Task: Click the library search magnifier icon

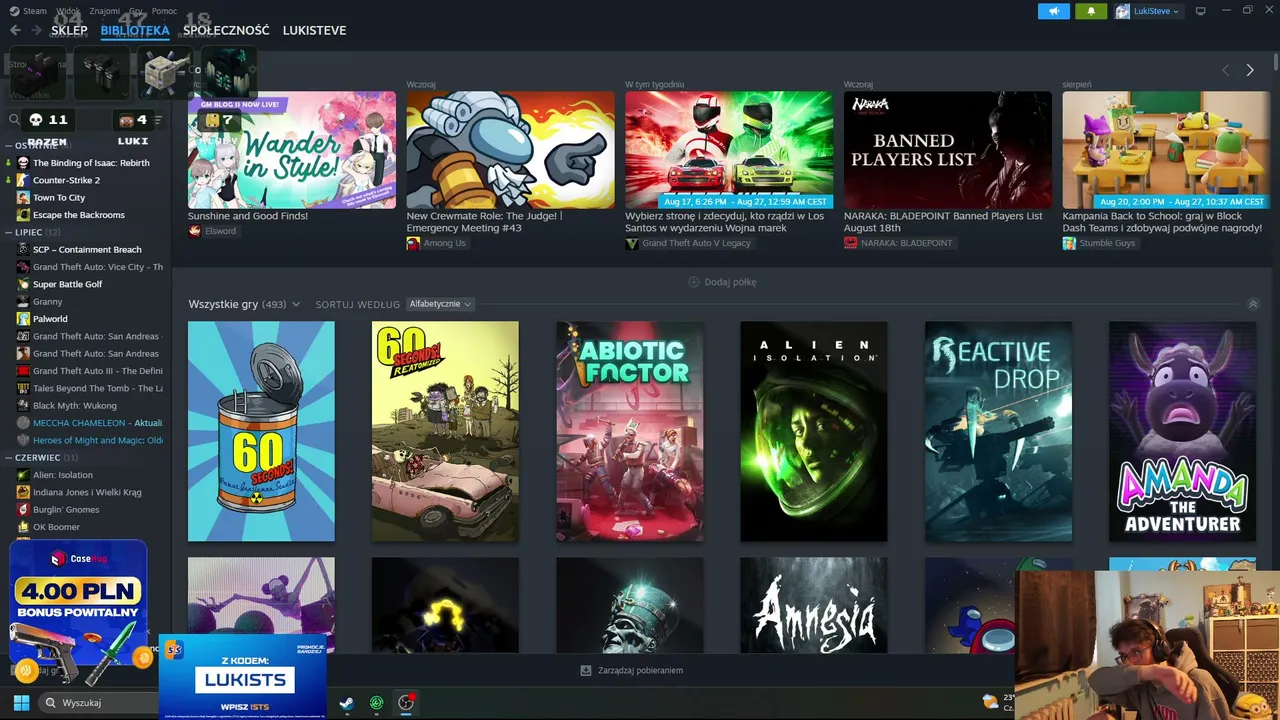Action: pyautogui.click(x=15, y=120)
